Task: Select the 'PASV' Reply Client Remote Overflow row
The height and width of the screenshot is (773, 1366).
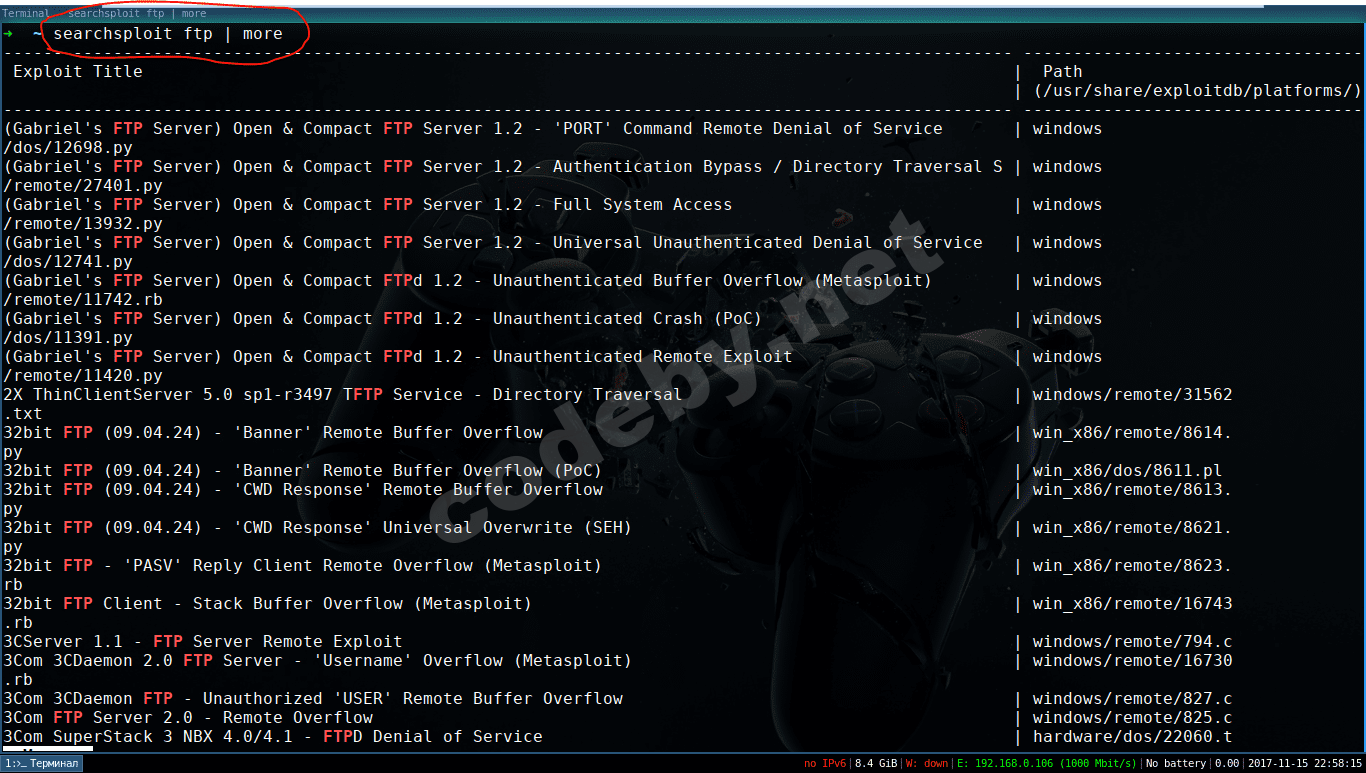Action: [x=303, y=566]
